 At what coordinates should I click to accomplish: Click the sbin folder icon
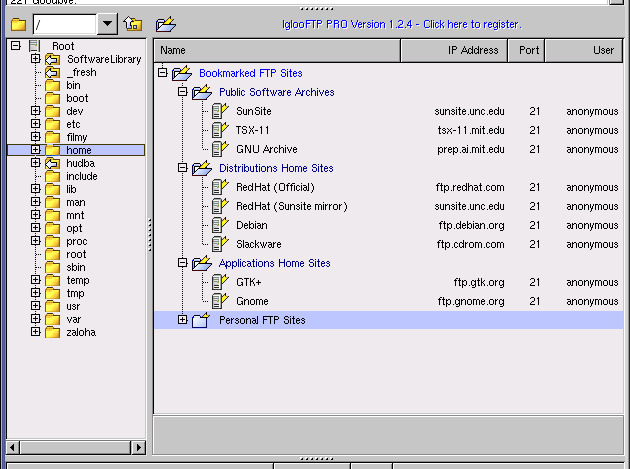[x=52, y=267]
